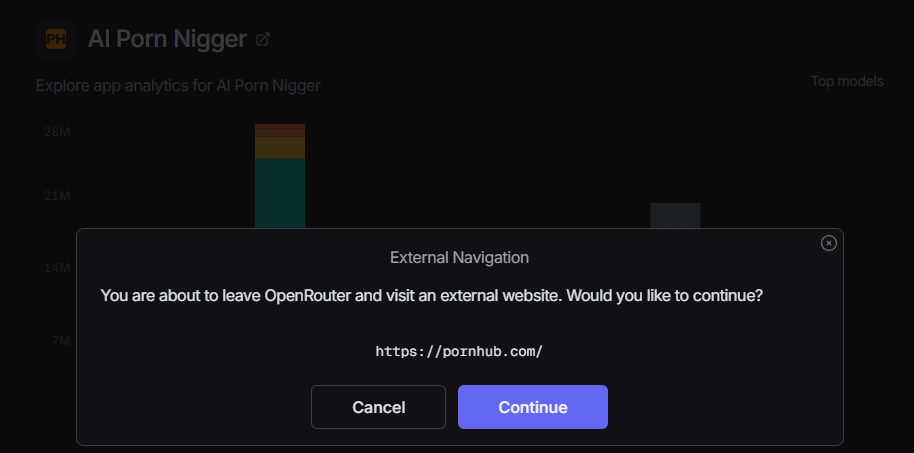Select the Top models heading
The width and height of the screenshot is (914, 453).
(847, 82)
